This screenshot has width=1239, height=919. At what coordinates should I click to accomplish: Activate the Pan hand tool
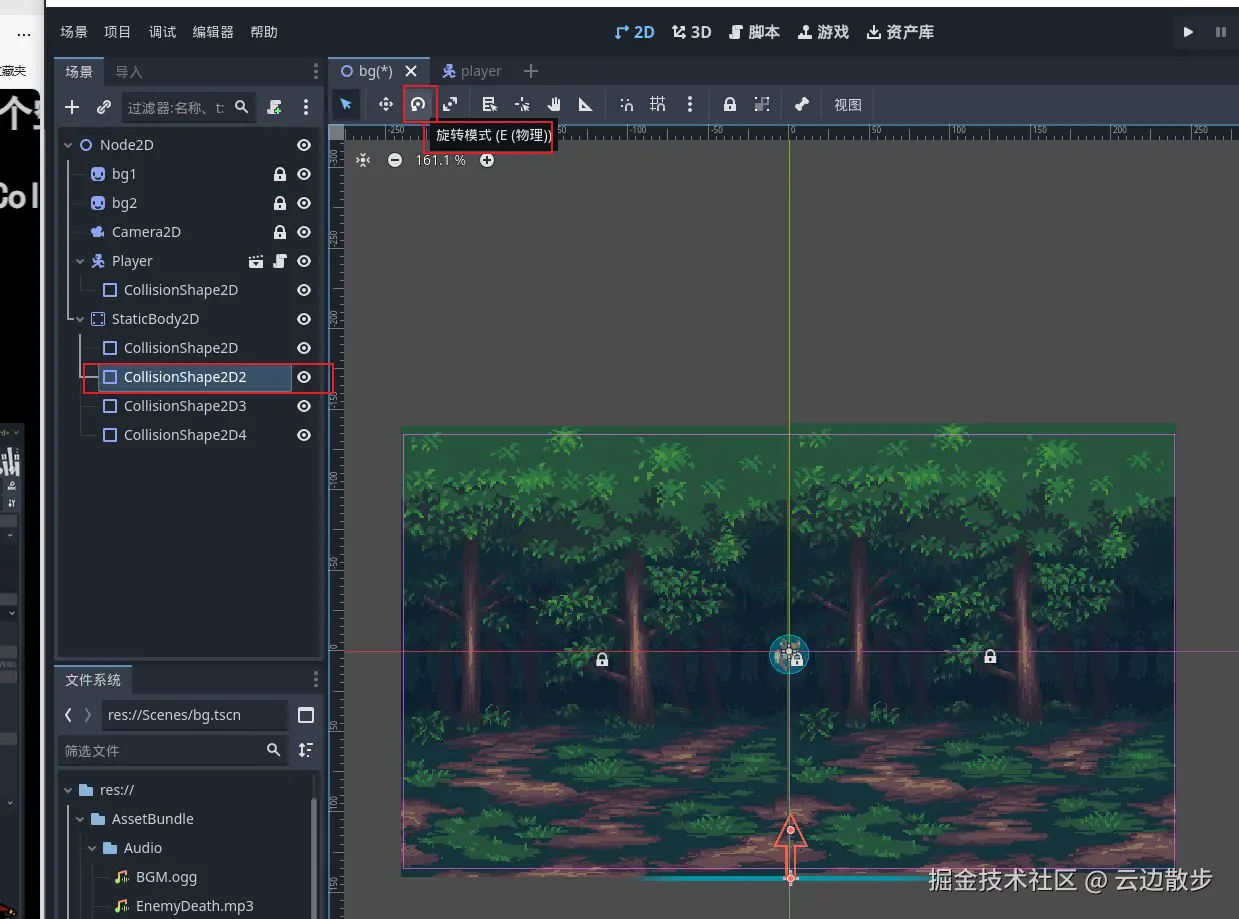click(x=554, y=104)
